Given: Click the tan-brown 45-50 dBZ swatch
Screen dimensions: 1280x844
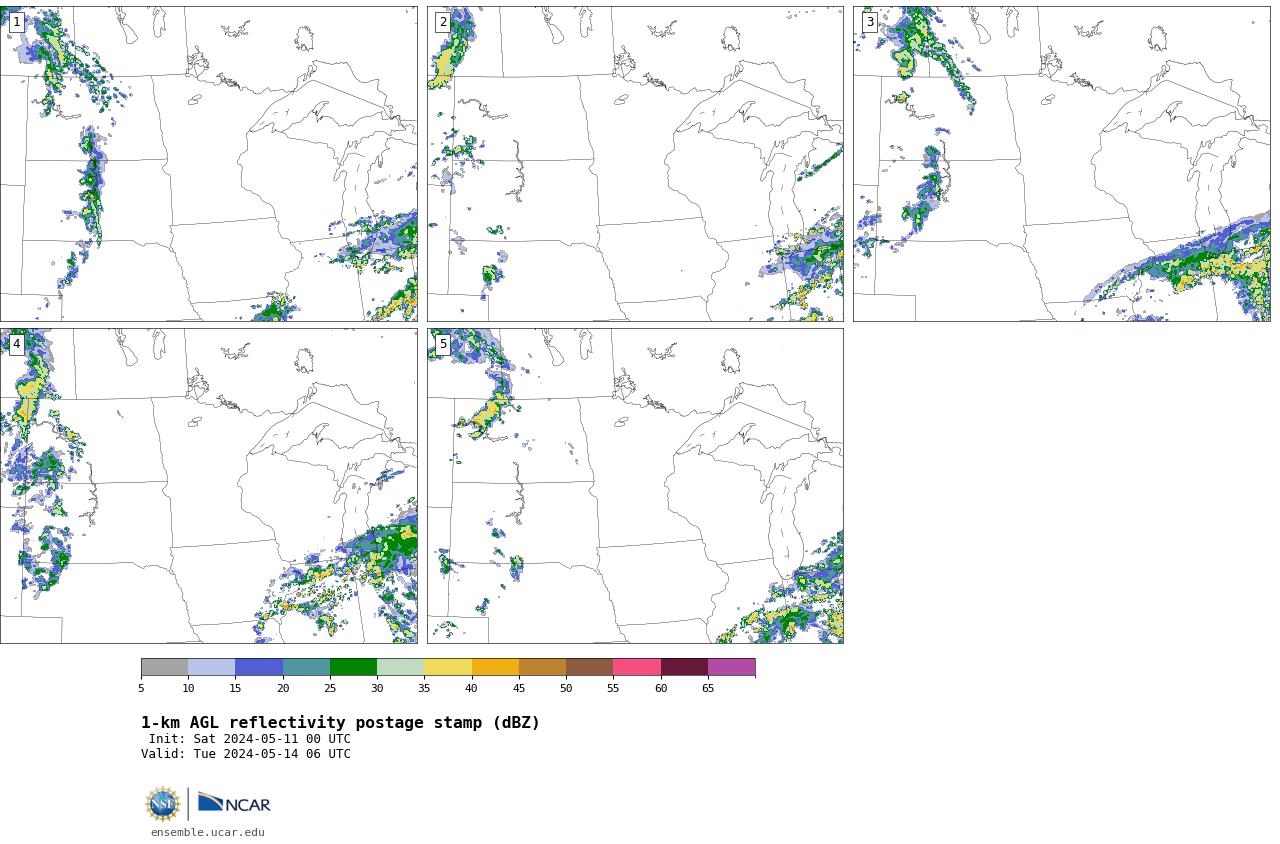Looking at the screenshot, I should pyautogui.click(x=542, y=667).
